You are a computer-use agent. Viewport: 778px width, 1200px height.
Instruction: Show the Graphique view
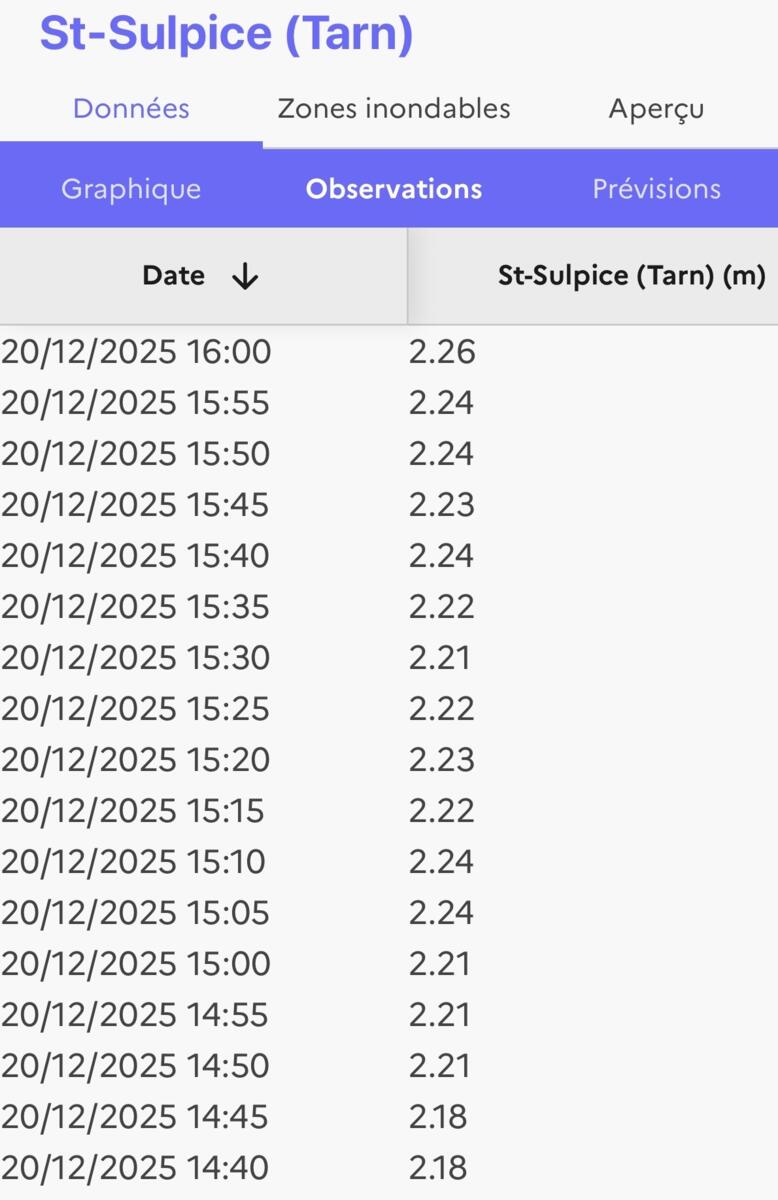pos(131,189)
